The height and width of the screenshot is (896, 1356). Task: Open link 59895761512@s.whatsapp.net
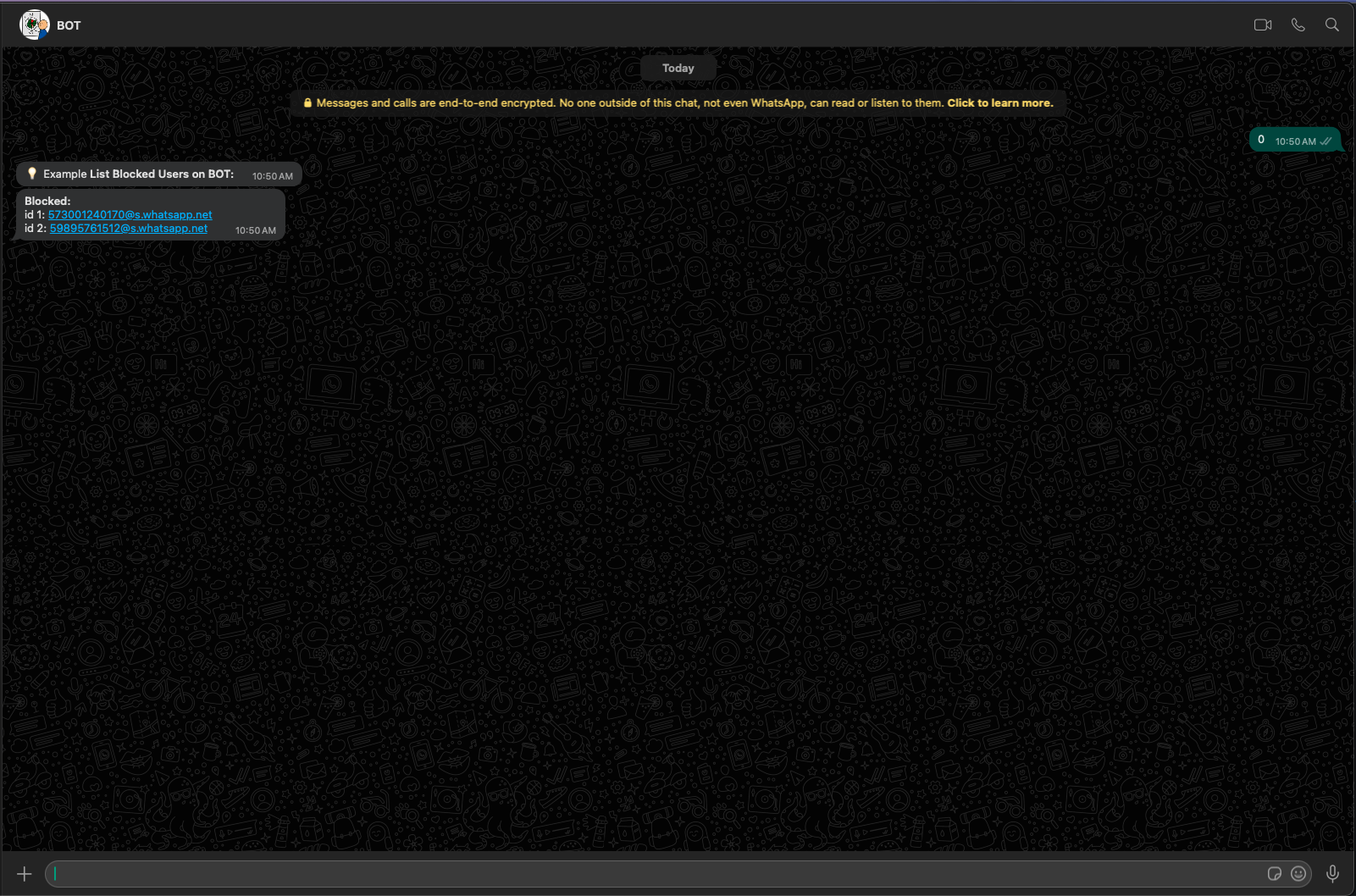coord(129,229)
